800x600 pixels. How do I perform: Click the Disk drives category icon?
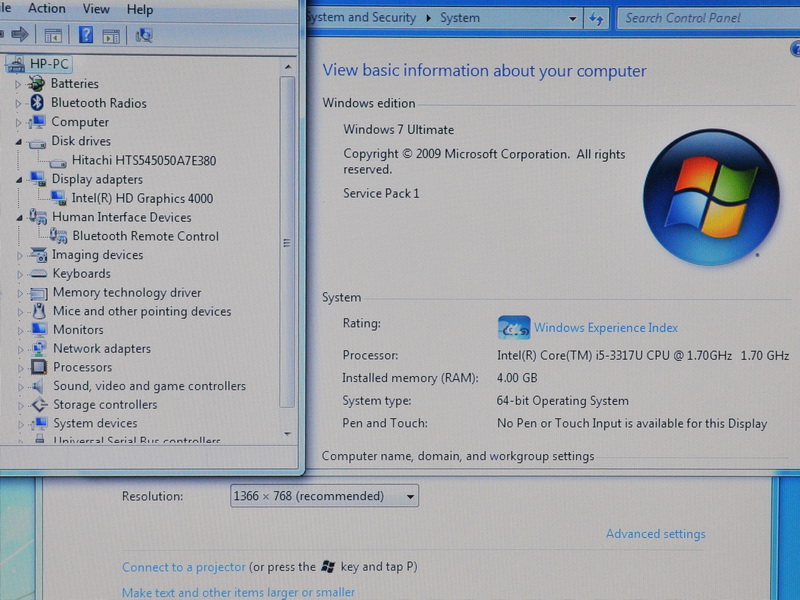point(37,143)
